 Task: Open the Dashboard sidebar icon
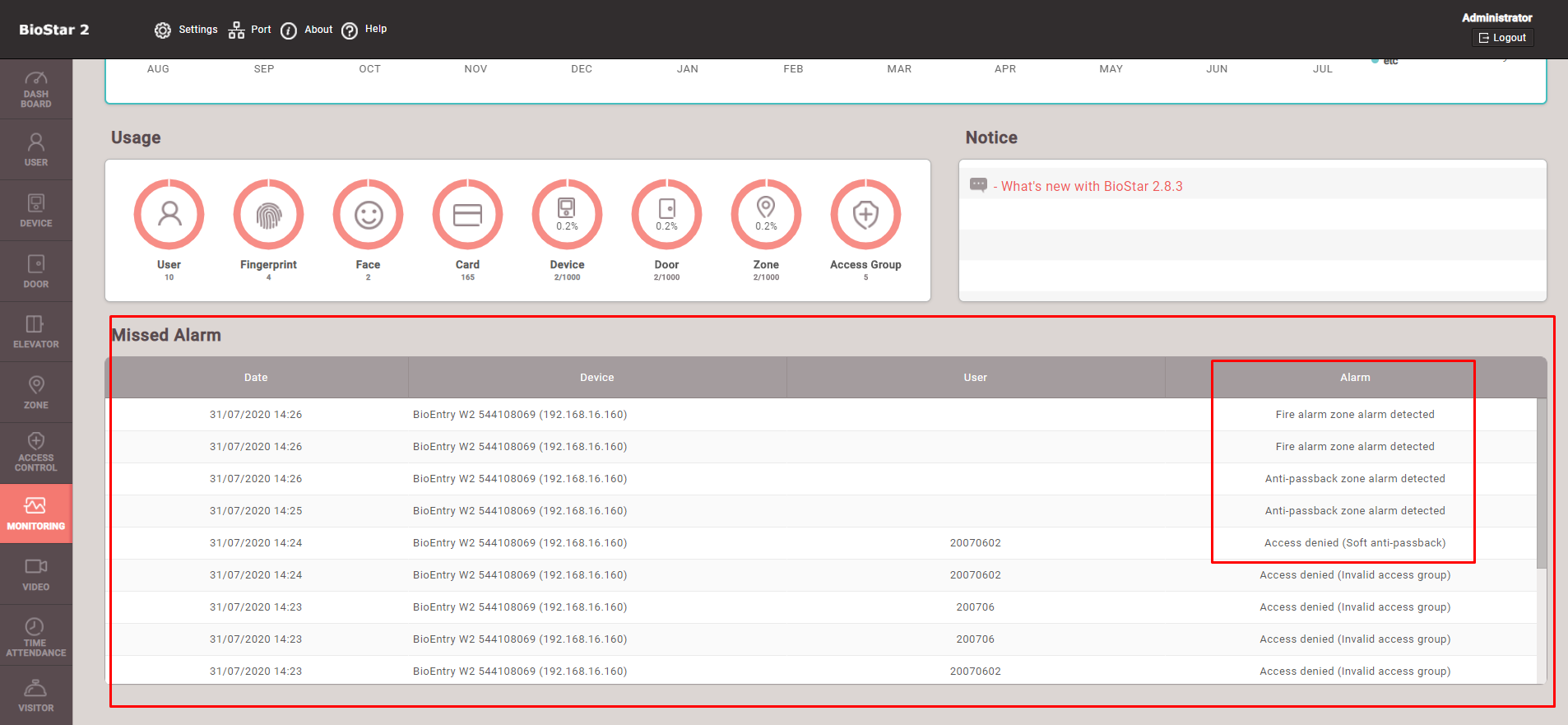(36, 89)
